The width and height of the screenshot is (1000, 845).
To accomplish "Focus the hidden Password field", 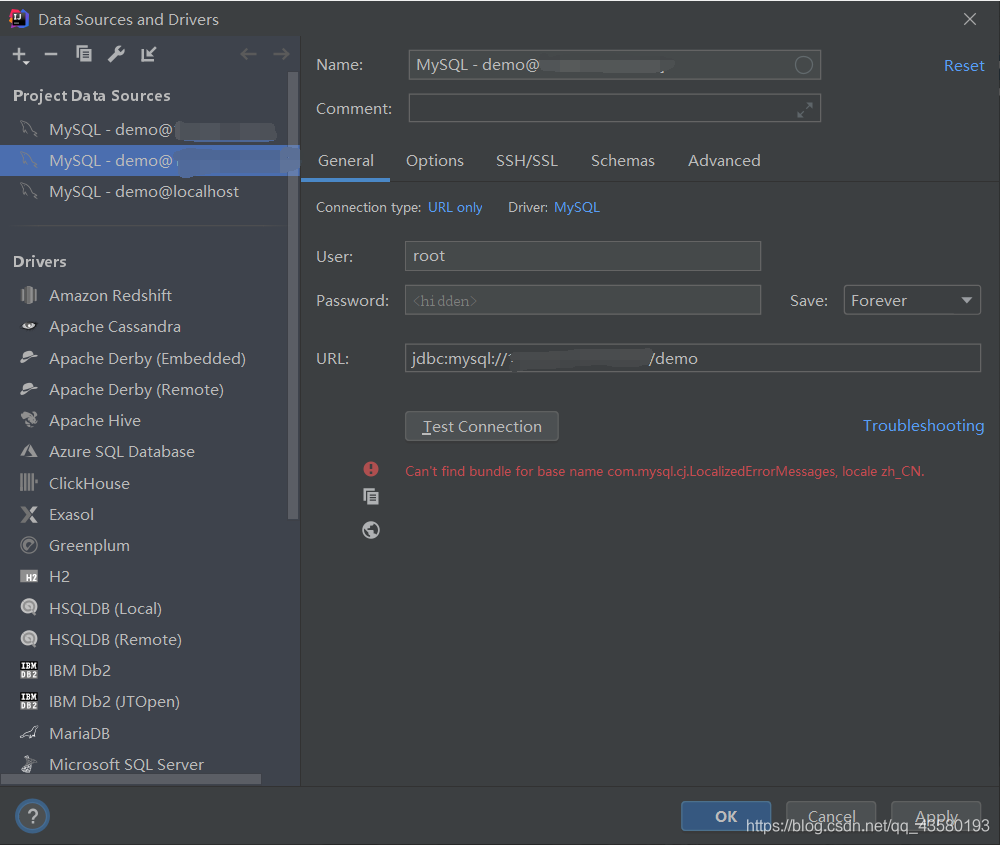I will tap(583, 300).
